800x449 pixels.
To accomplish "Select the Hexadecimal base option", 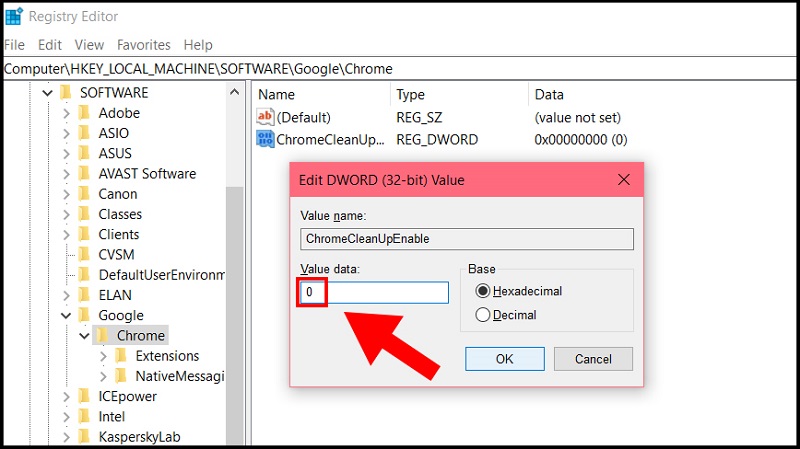I will 482,291.
